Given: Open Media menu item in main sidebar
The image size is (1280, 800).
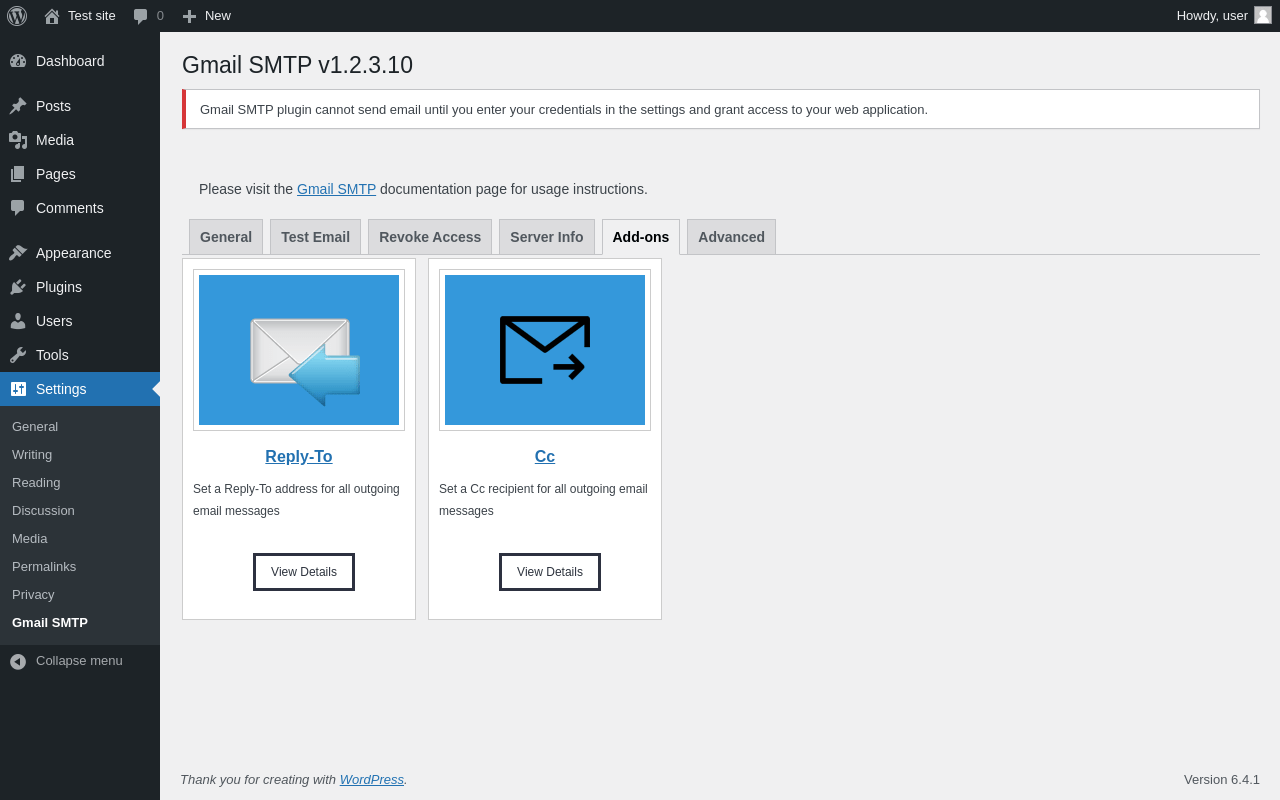Looking at the screenshot, I should tap(80, 140).
